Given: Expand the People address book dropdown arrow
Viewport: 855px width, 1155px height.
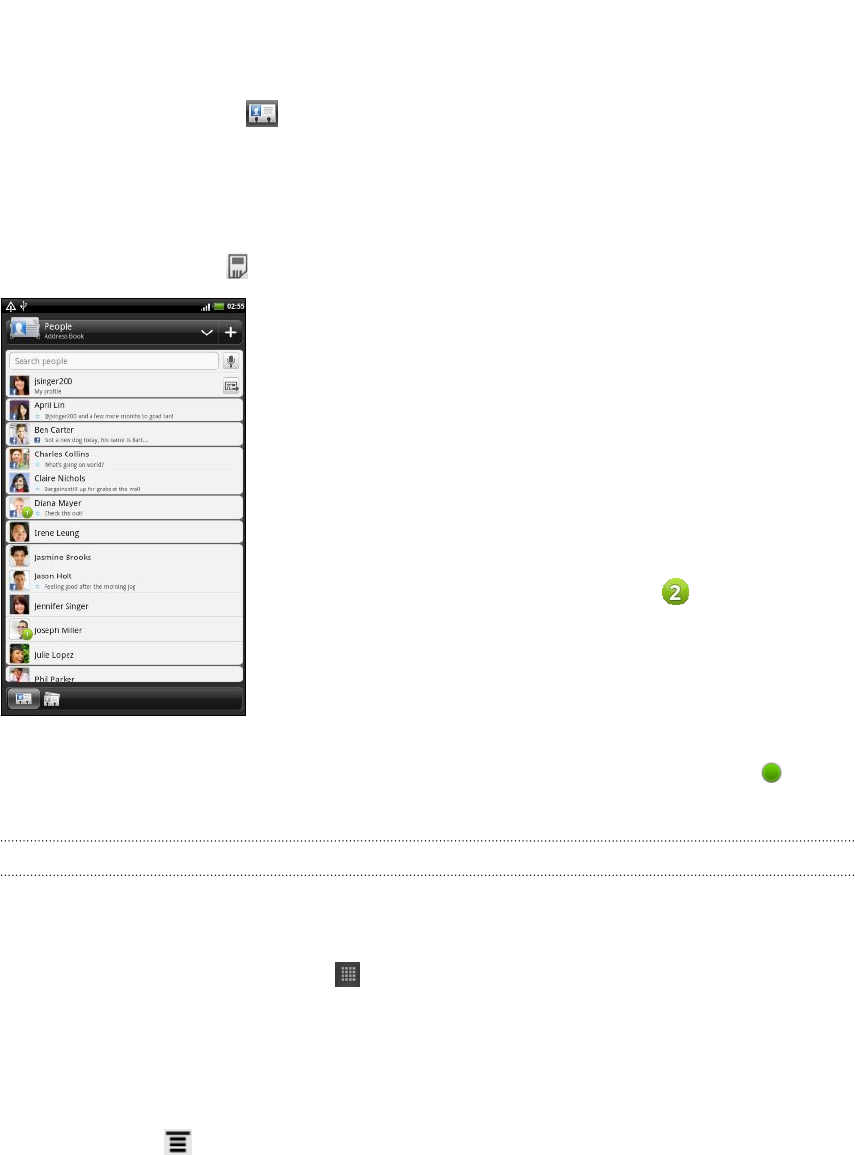Looking at the screenshot, I should [207, 333].
